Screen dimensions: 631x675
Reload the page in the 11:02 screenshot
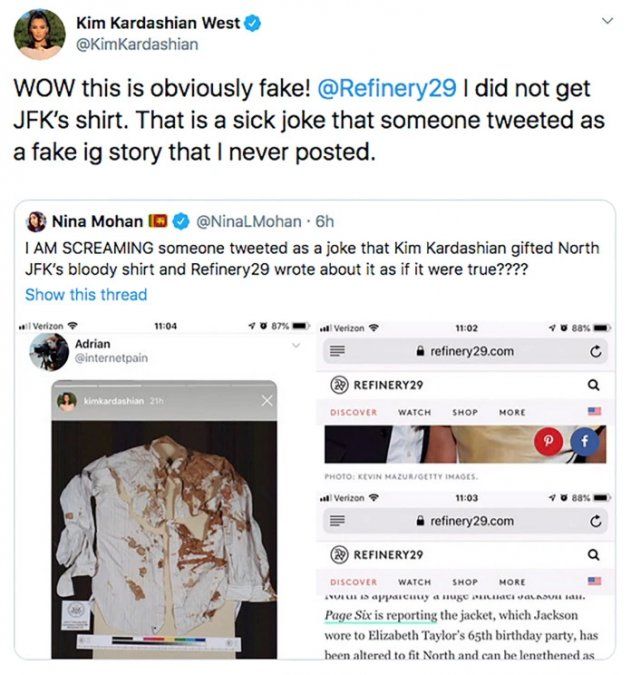coord(595,351)
